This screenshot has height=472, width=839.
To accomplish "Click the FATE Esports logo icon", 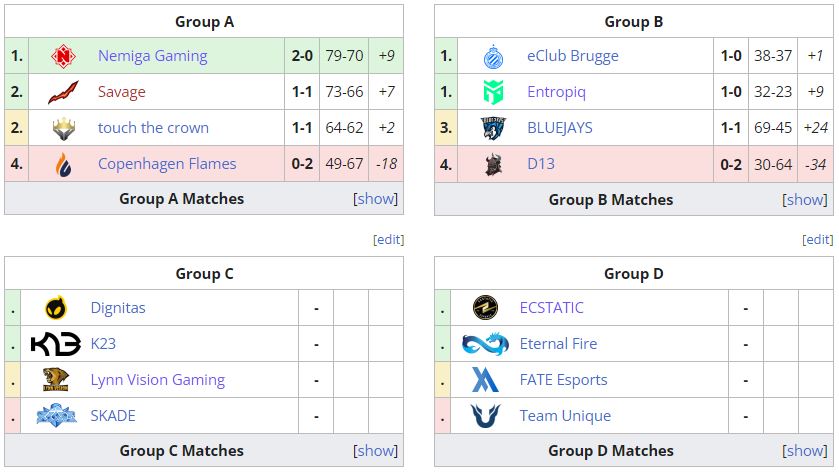I will pyautogui.click(x=486, y=380).
